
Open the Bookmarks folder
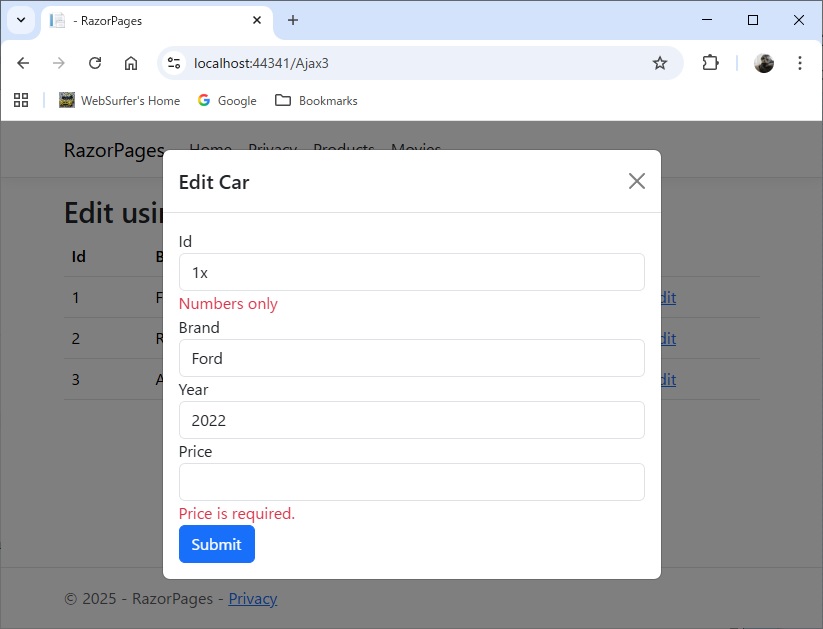click(x=316, y=100)
